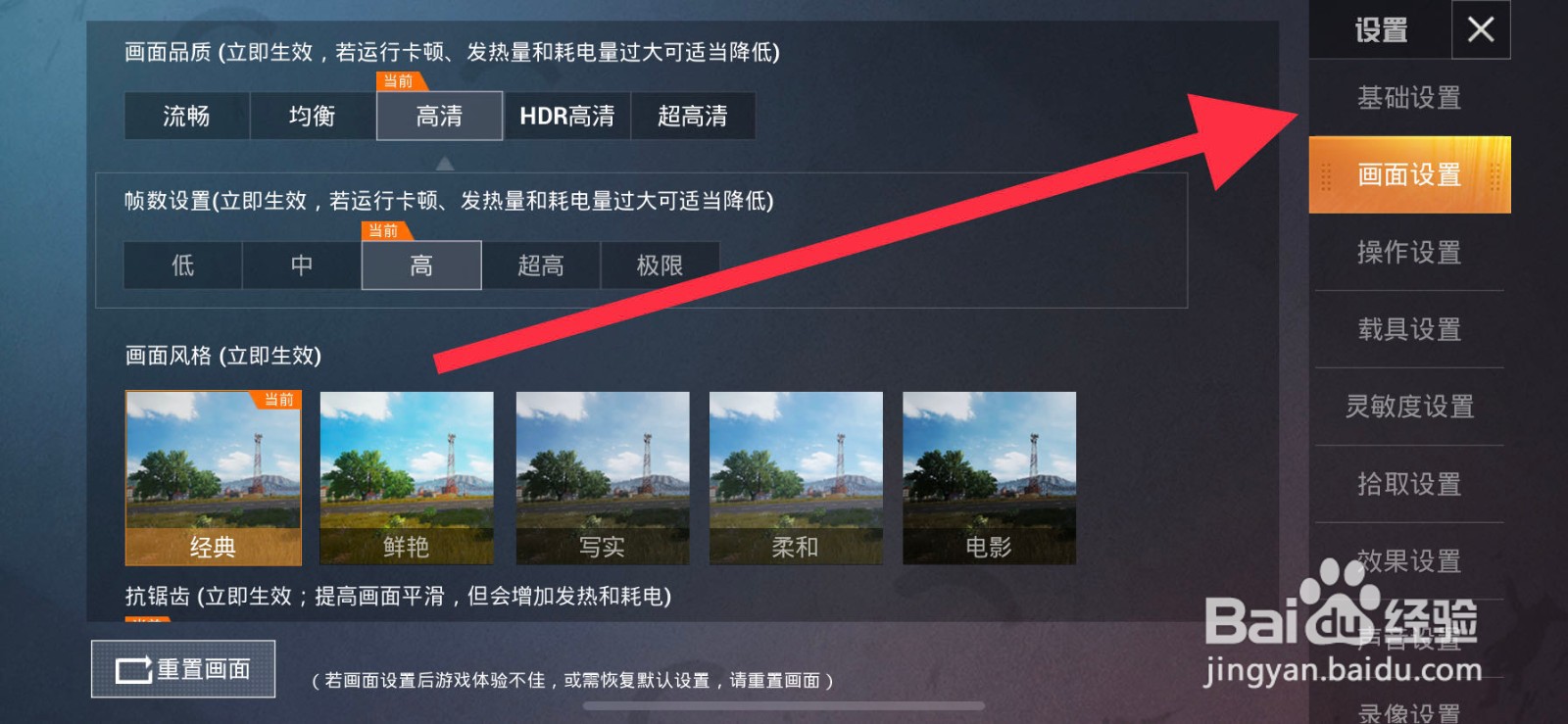This screenshot has width=1568, height=724.
Task: Select 均衡 graphics quality
Action: point(313,116)
